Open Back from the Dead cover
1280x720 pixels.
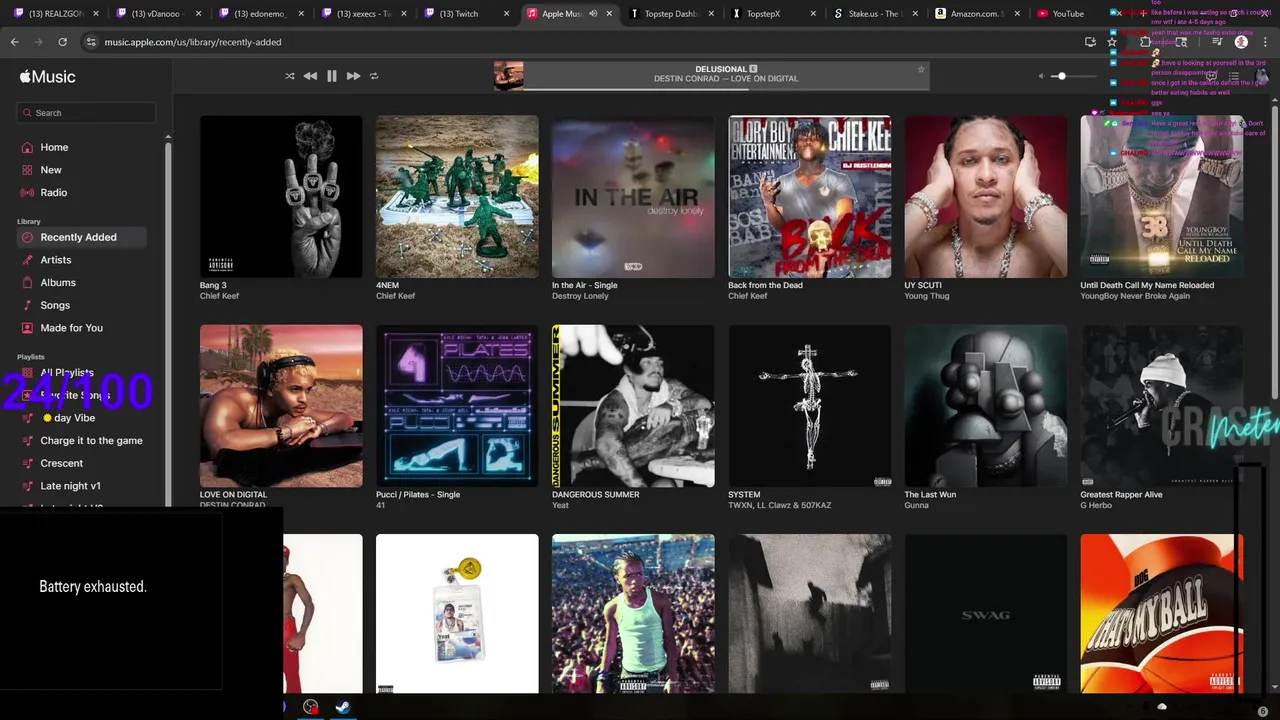coord(809,197)
